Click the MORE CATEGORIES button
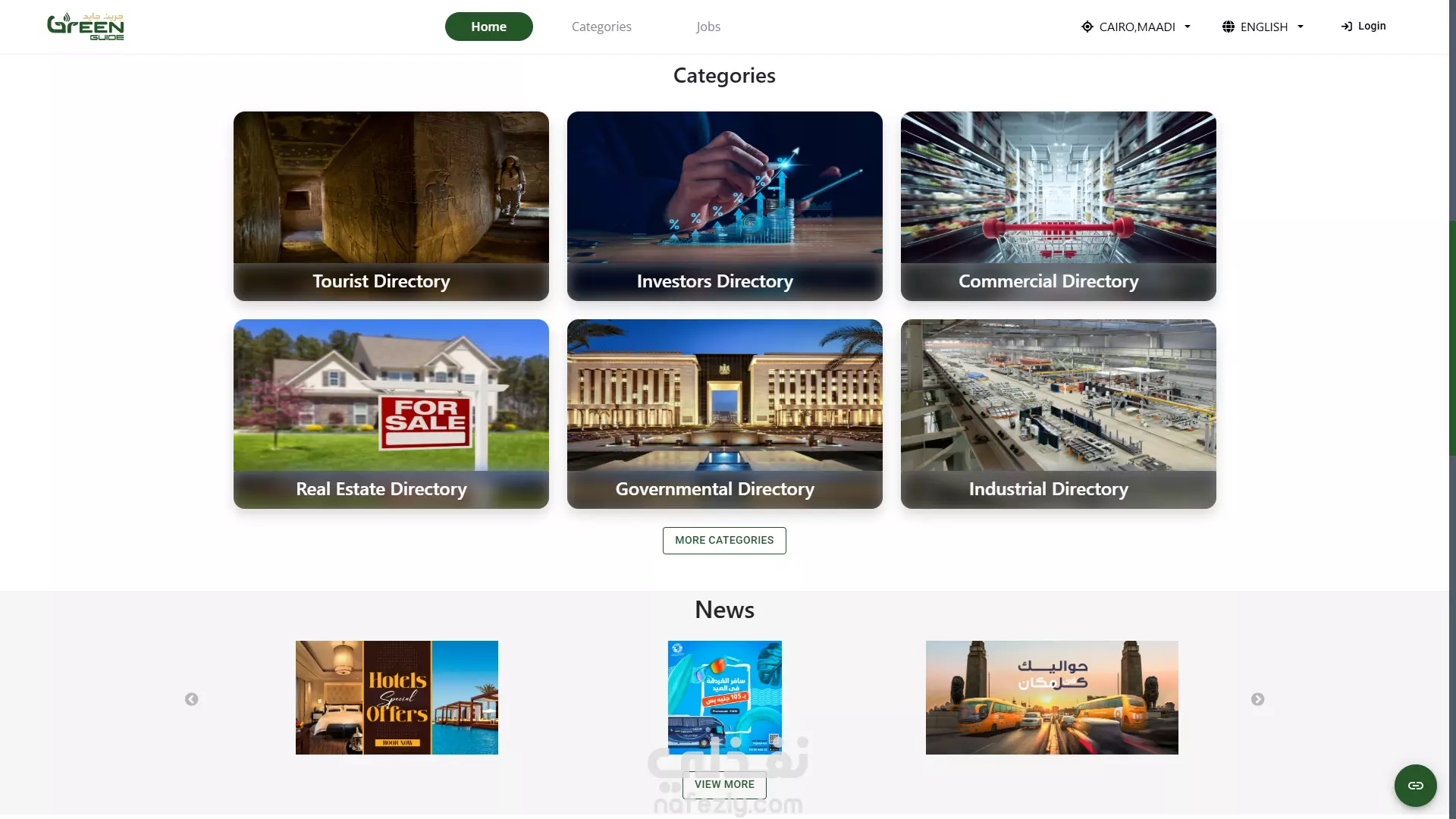Screen dimensions: 1456x819 click(x=724, y=541)
